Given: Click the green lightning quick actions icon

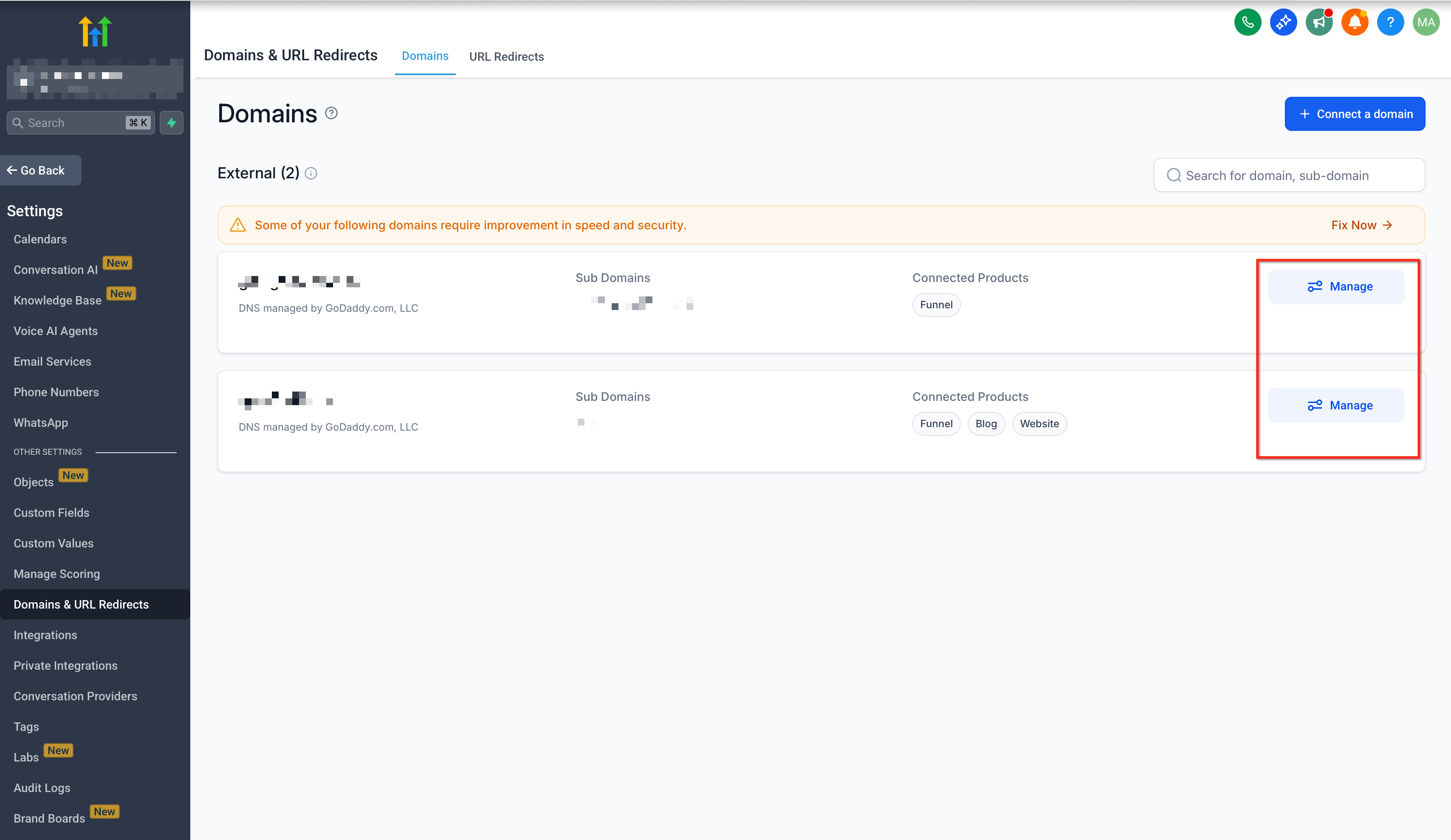Looking at the screenshot, I should [172, 123].
